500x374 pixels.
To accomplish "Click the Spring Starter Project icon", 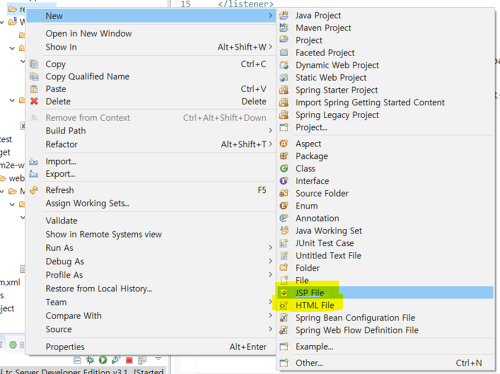I will coord(284,90).
